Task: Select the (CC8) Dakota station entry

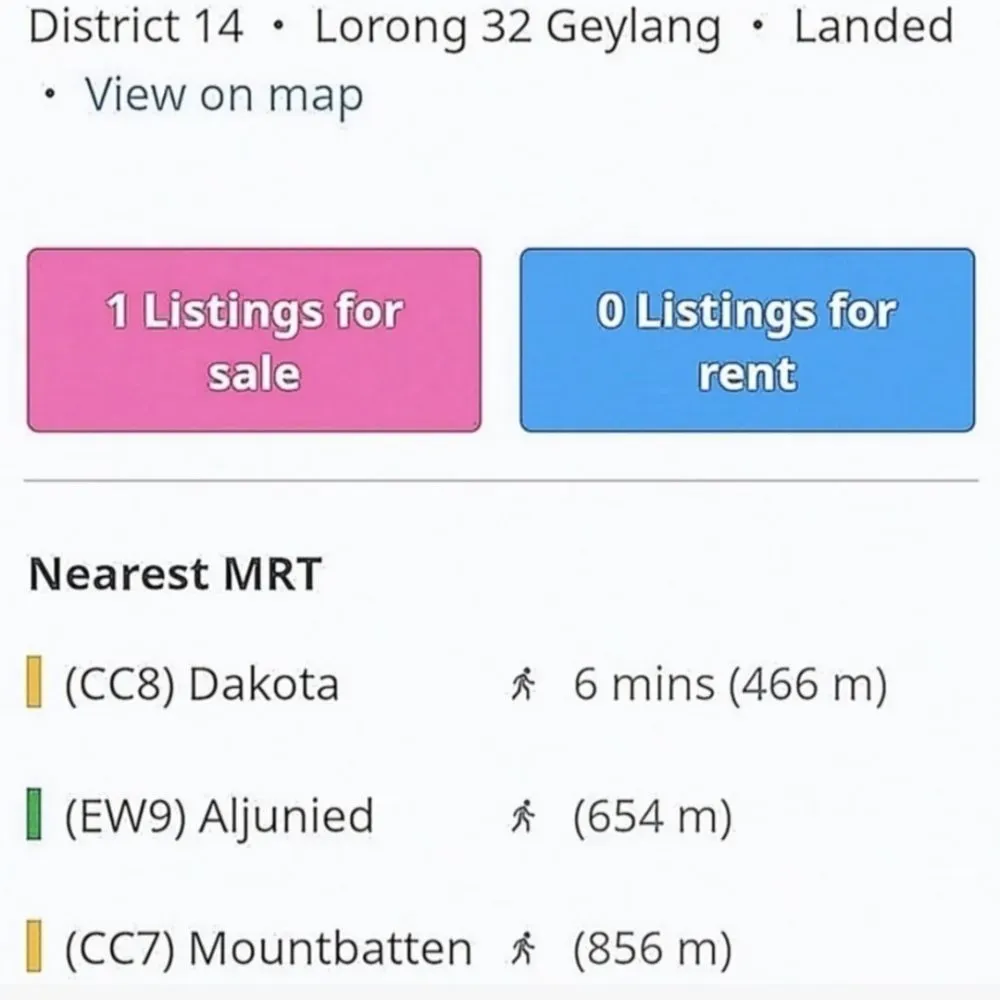Action: [202, 685]
